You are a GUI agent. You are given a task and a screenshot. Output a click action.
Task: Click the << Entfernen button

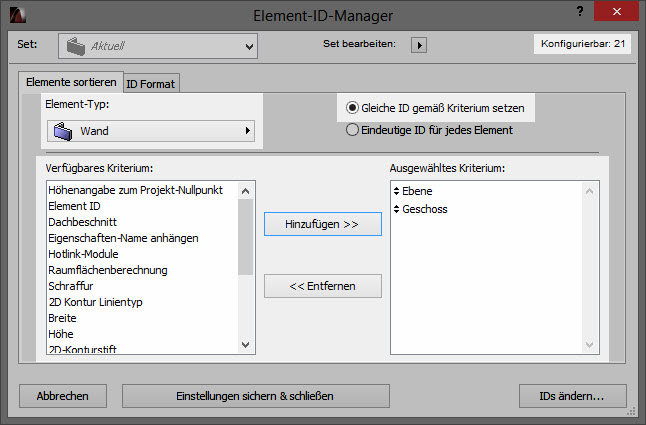click(x=323, y=286)
